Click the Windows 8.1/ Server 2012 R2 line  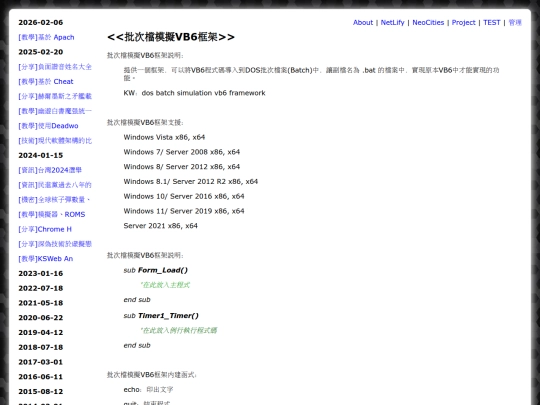191,182
